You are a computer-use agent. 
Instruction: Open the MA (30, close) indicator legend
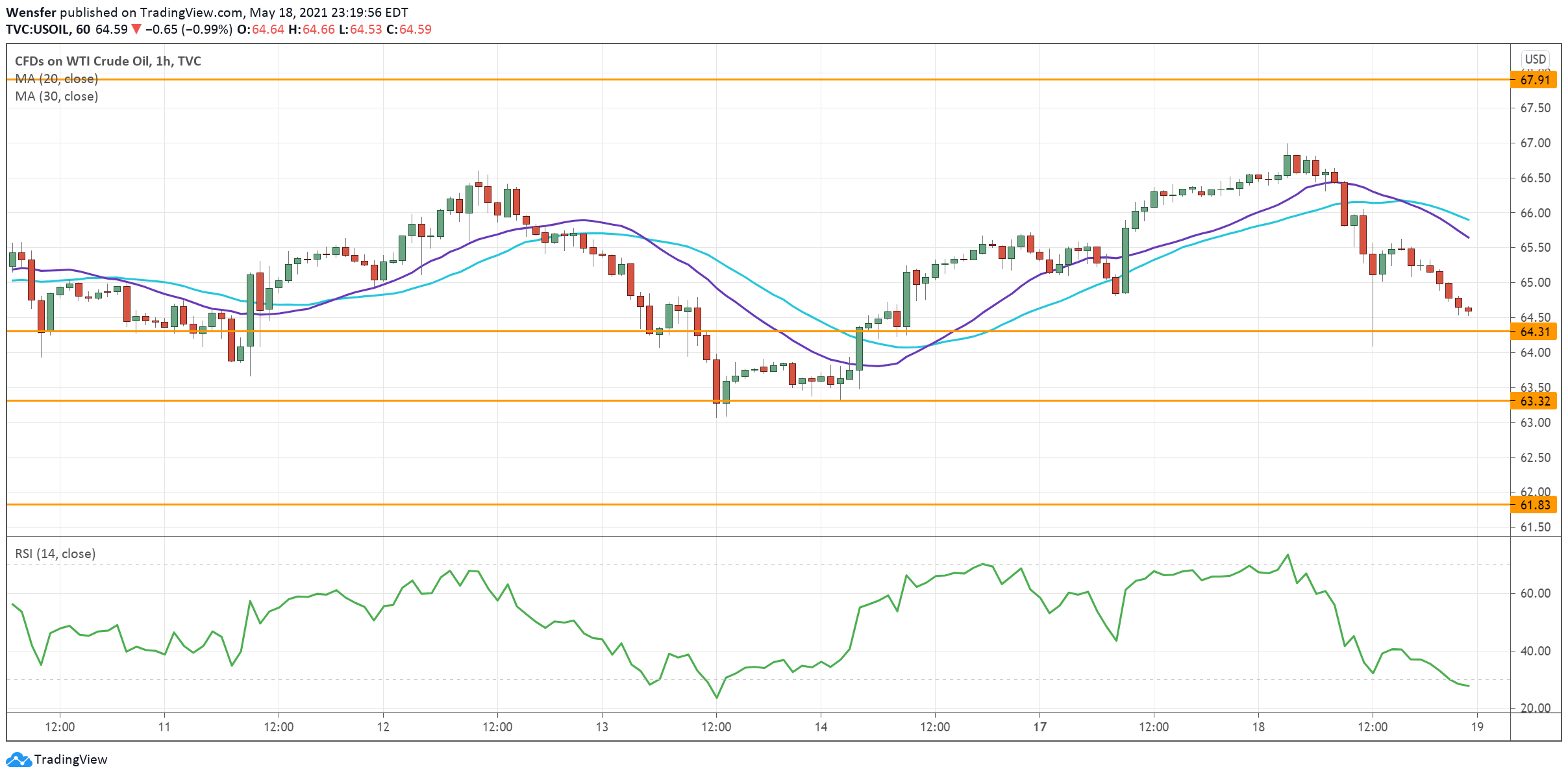(x=56, y=97)
